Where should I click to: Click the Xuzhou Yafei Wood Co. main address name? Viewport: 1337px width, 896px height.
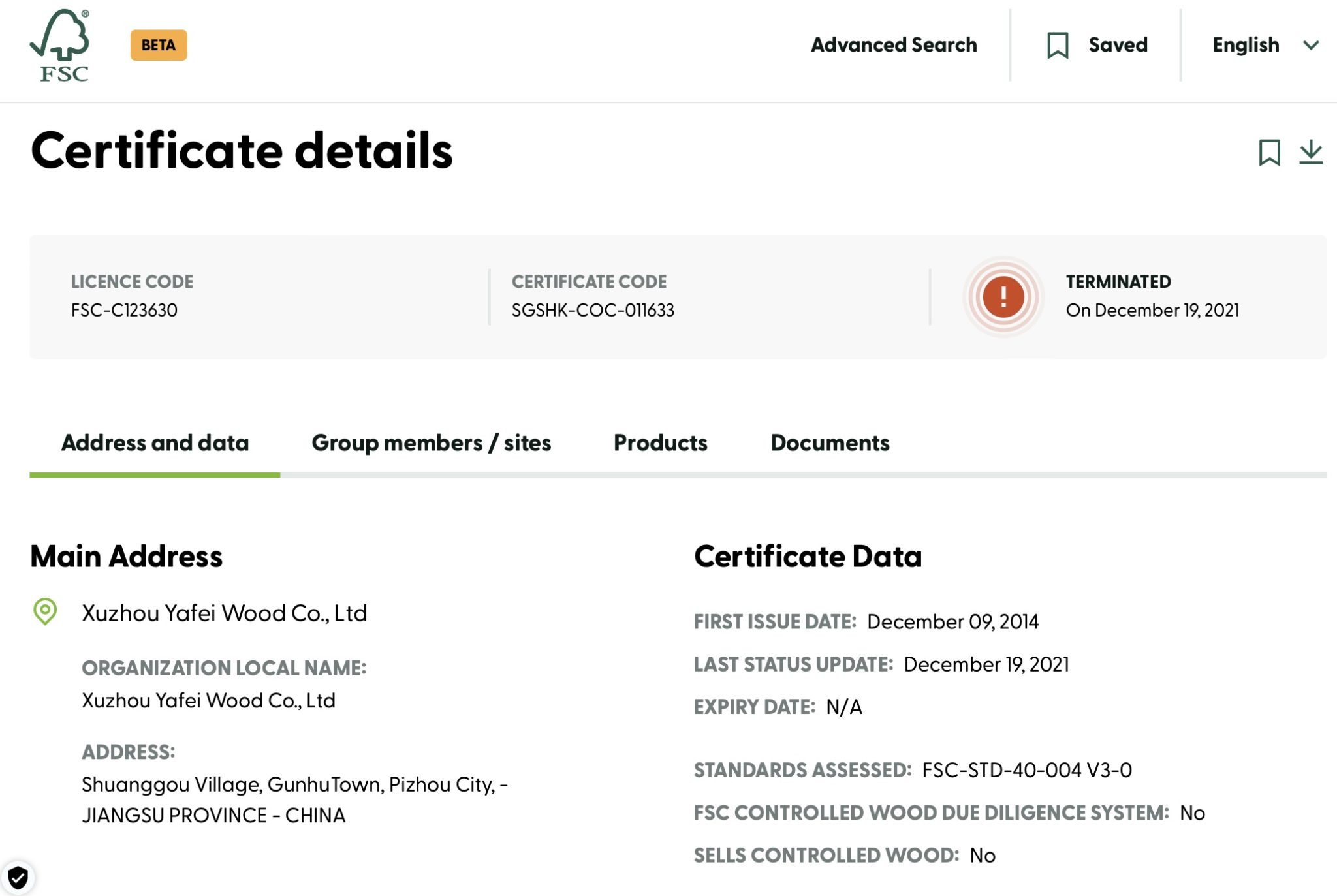(224, 613)
